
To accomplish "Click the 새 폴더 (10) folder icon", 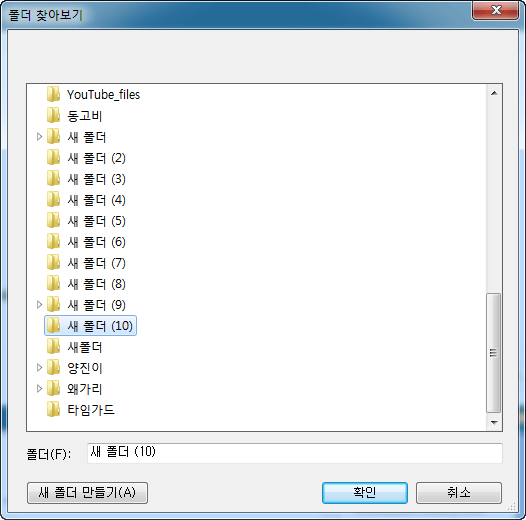I will 53,325.
